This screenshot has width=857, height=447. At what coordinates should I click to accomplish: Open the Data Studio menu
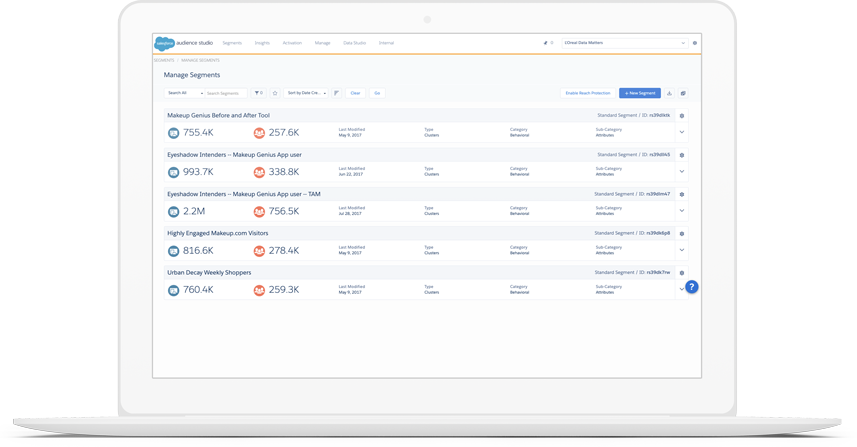tap(354, 43)
